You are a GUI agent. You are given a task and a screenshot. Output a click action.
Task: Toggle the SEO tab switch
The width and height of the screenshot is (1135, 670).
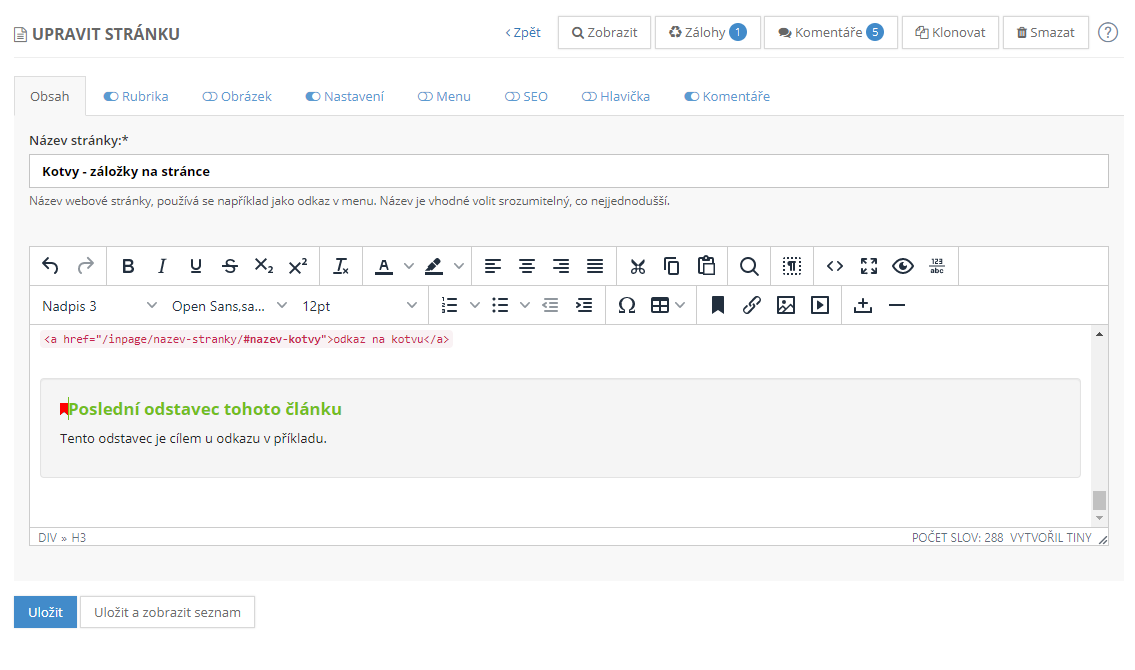tap(512, 97)
